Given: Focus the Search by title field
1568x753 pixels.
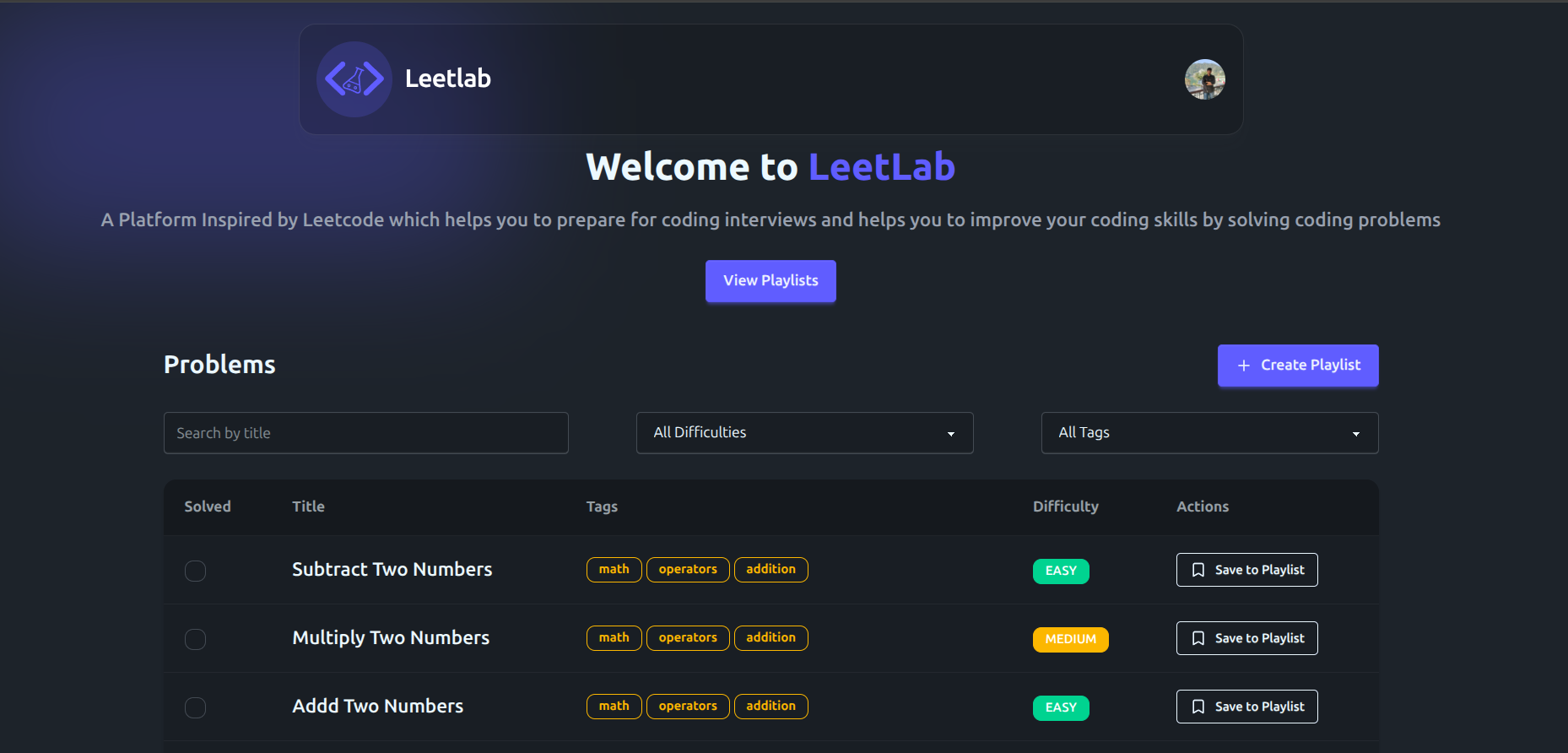Looking at the screenshot, I should tap(366, 433).
